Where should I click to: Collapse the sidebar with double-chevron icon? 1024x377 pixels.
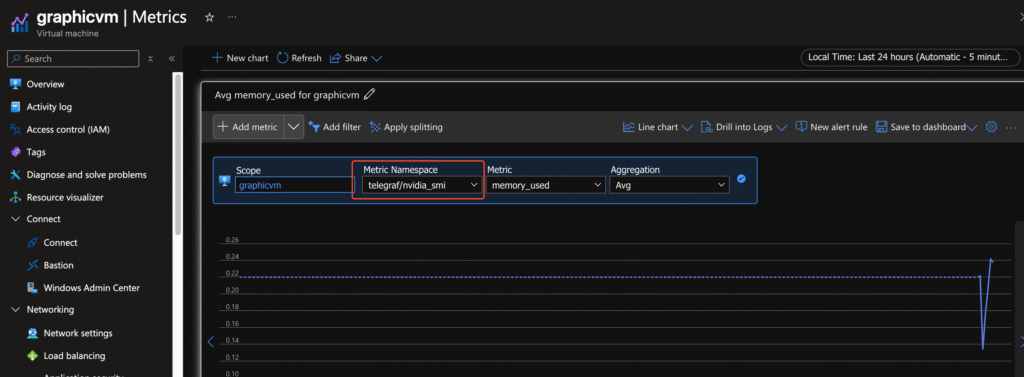coord(172,59)
